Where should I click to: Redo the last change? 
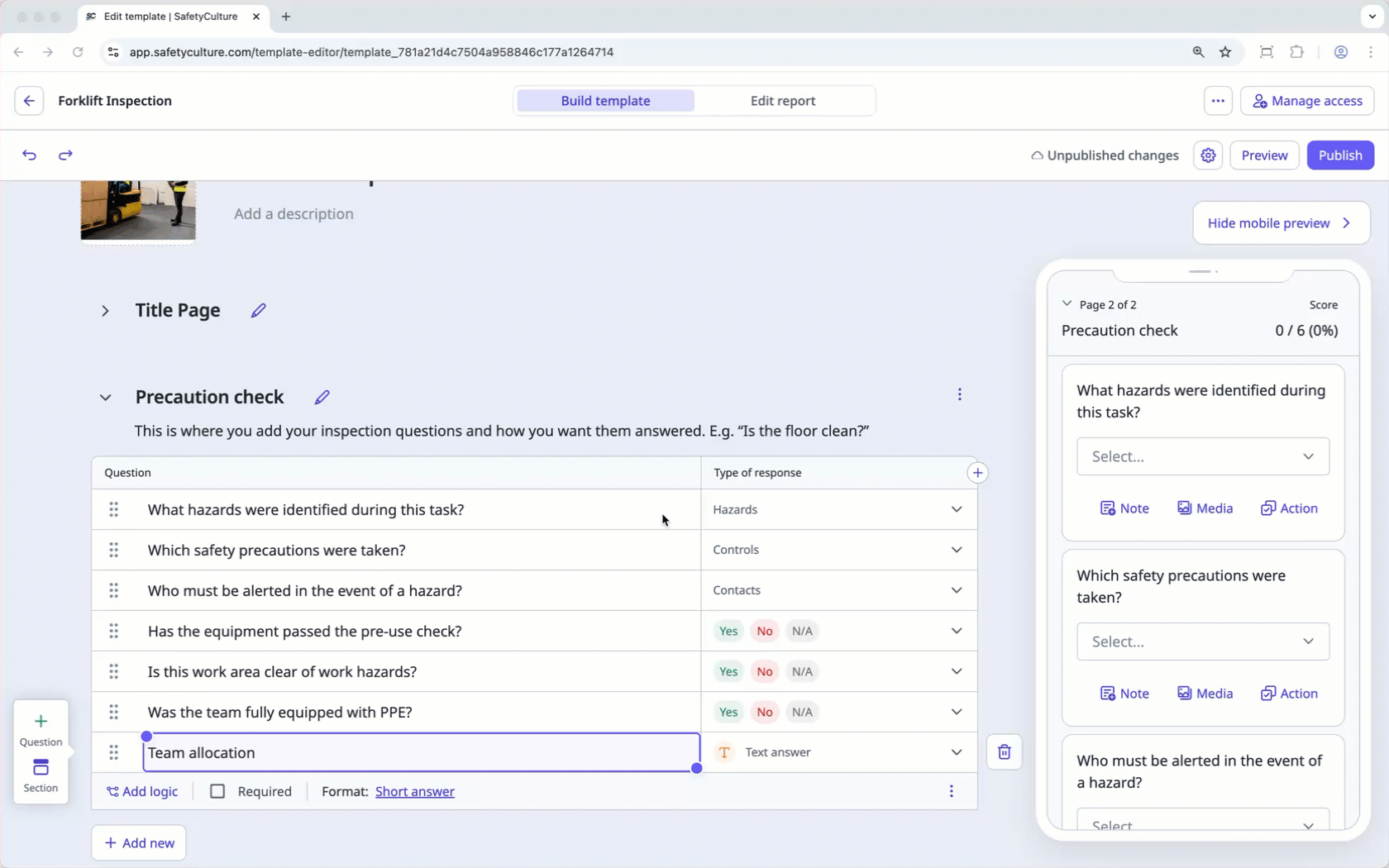tap(65, 155)
